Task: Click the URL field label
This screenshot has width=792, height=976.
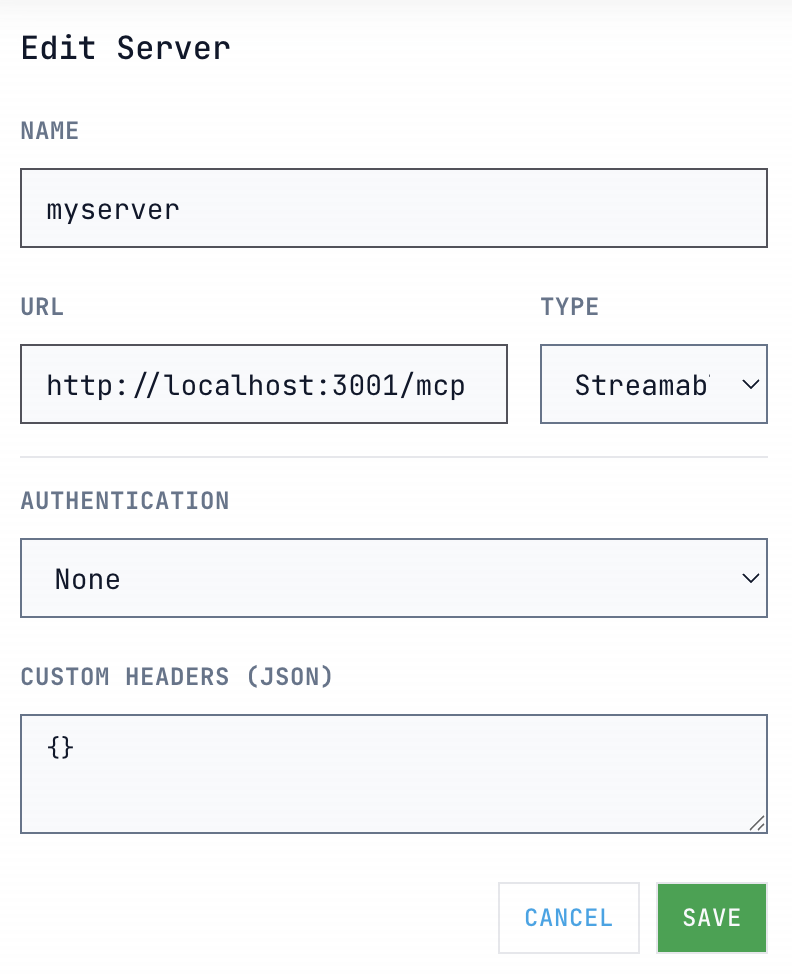Action: 42,307
